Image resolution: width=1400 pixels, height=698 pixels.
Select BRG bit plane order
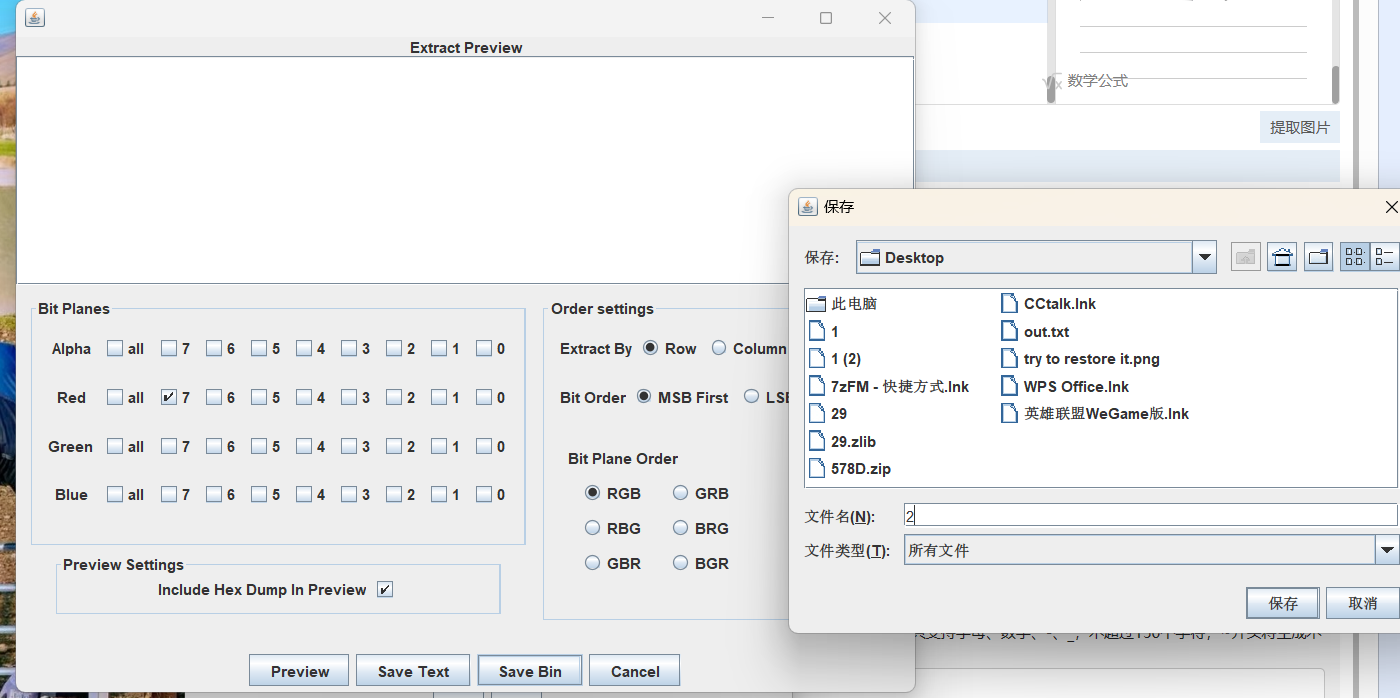[x=680, y=528]
